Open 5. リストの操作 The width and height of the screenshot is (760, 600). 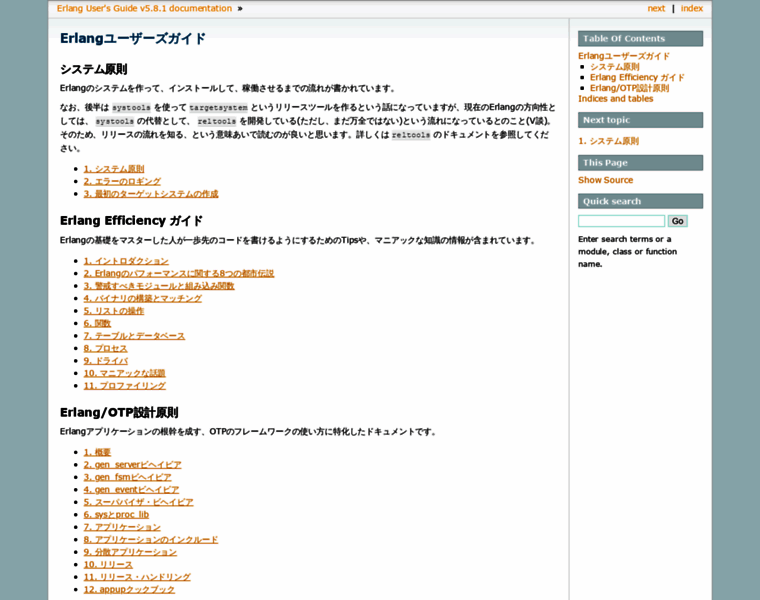[114, 311]
